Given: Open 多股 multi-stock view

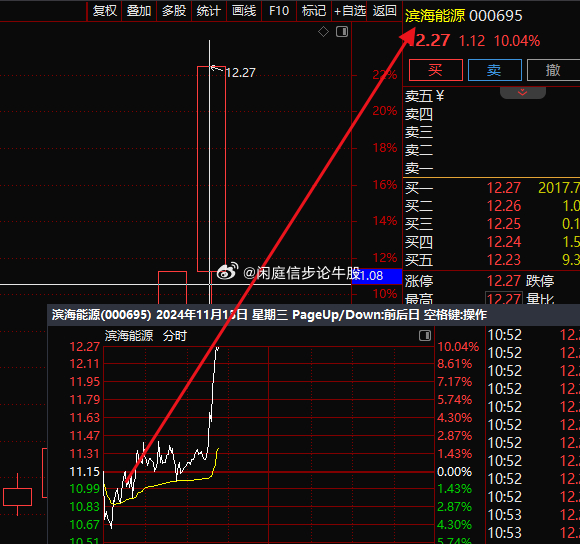Looking at the screenshot, I should point(174,11).
